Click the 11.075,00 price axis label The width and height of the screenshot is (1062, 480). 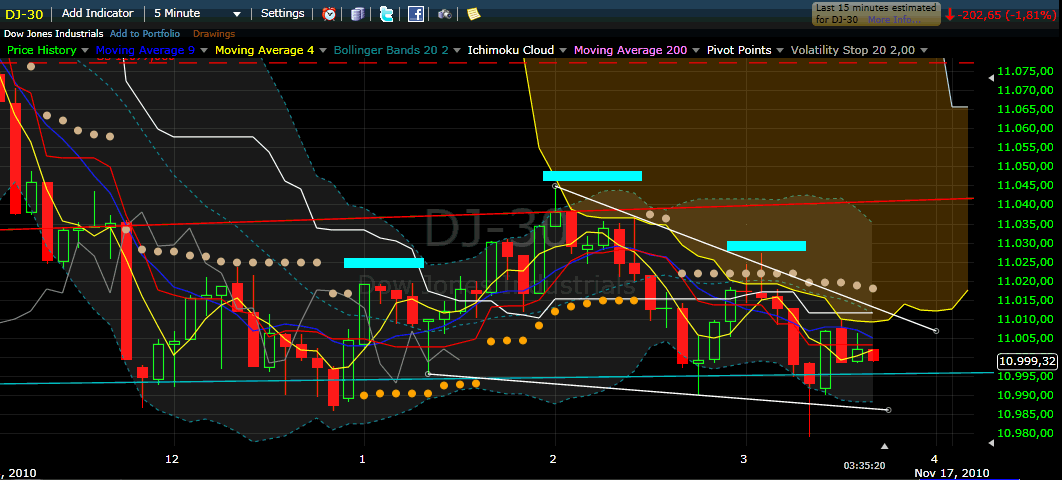click(x=1025, y=71)
